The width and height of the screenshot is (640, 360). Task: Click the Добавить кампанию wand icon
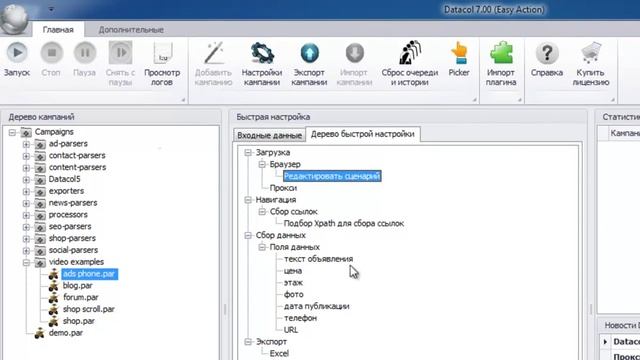click(213, 53)
